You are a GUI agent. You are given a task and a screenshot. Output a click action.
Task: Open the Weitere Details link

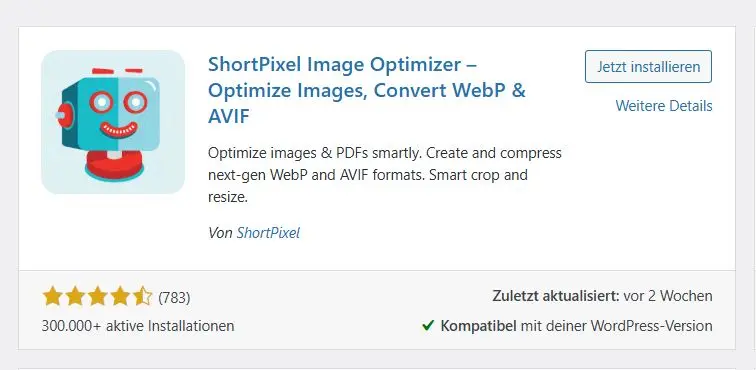(x=664, y=106)
